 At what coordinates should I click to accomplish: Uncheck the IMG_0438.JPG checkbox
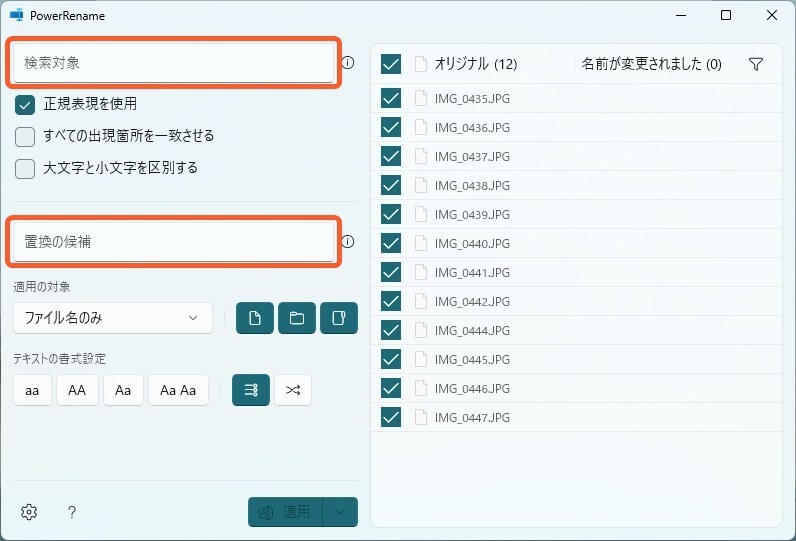(x=391, y=185)
